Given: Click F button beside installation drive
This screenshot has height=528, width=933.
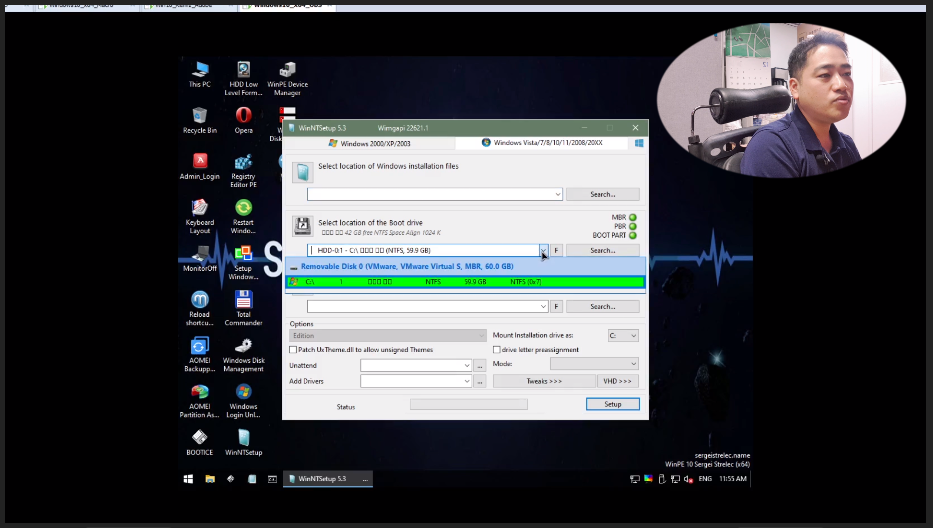Looking at the screenshot, I should point(556,307).
